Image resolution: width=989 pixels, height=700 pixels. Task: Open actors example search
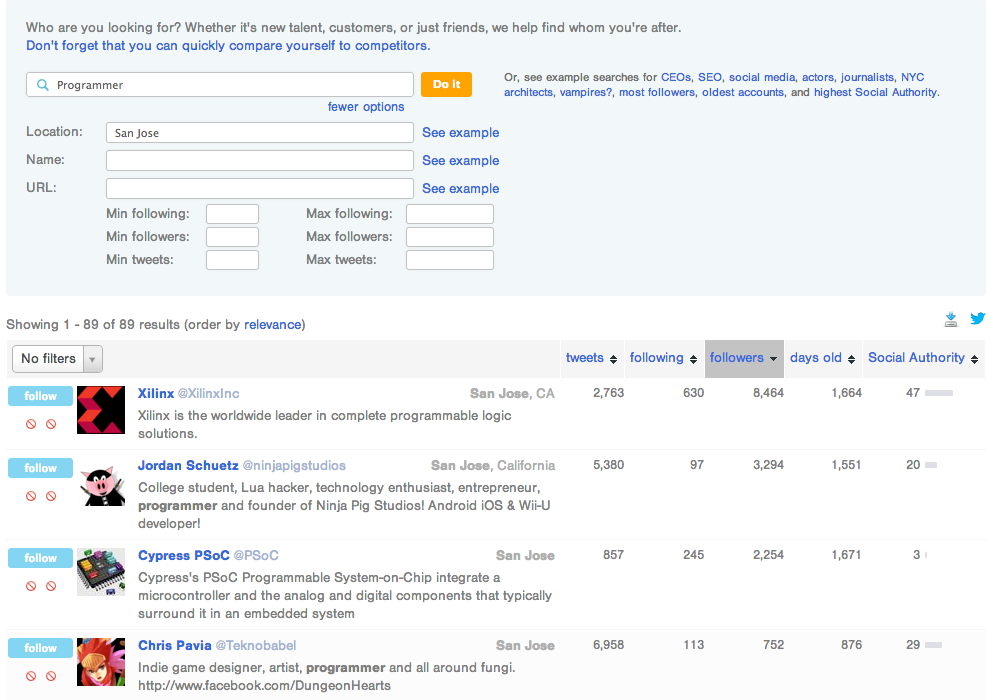(x=817, y=77)
